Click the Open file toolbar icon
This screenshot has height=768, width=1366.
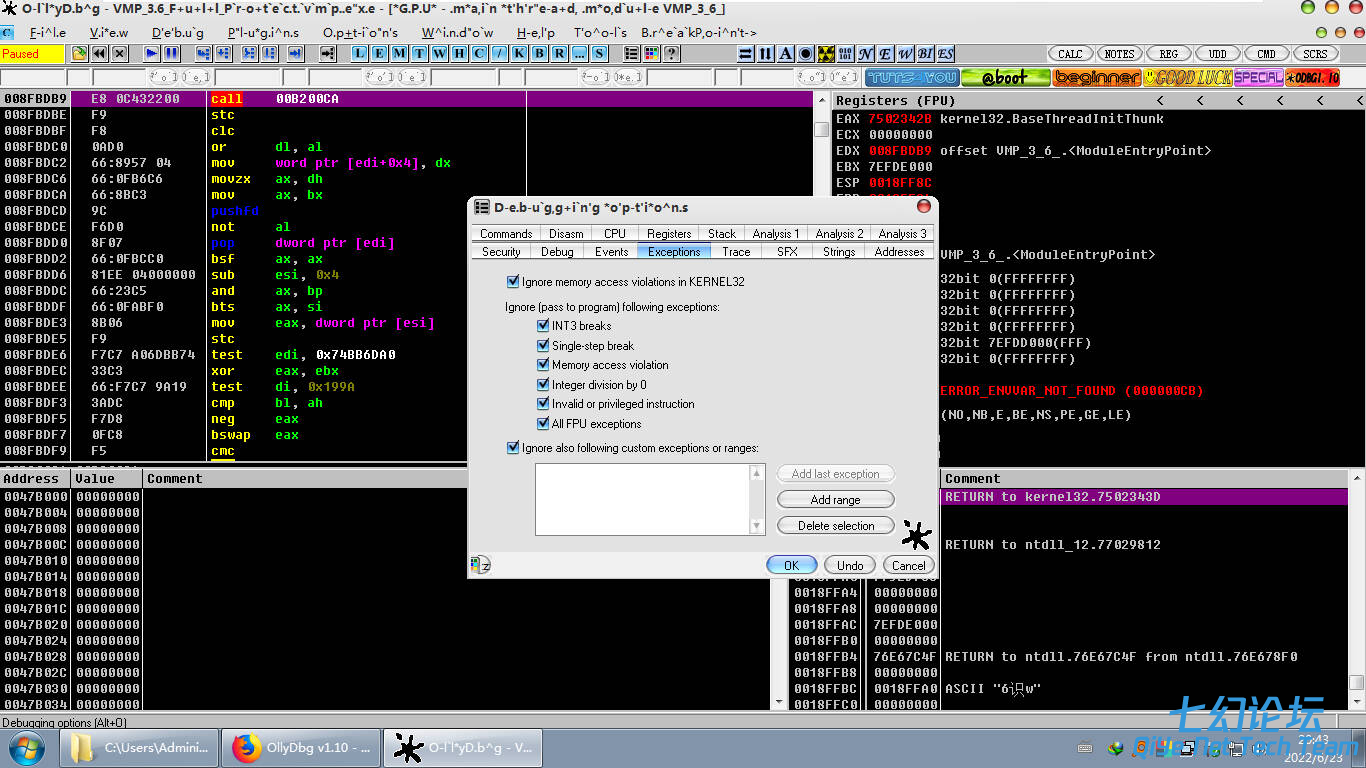click(x=80, y=54)
